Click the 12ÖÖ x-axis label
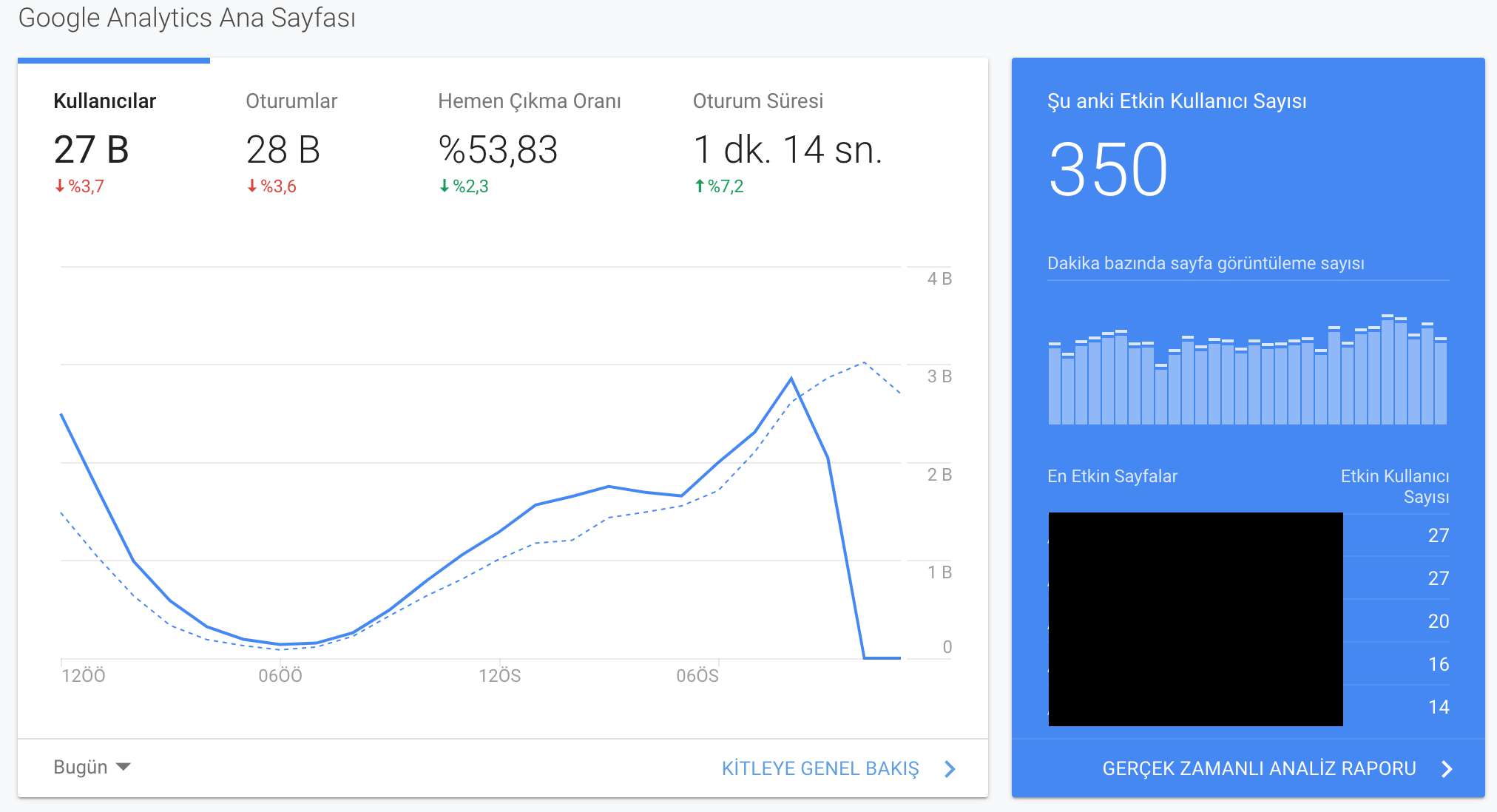This screenshot has width=1497, height=812. (84, 676)
